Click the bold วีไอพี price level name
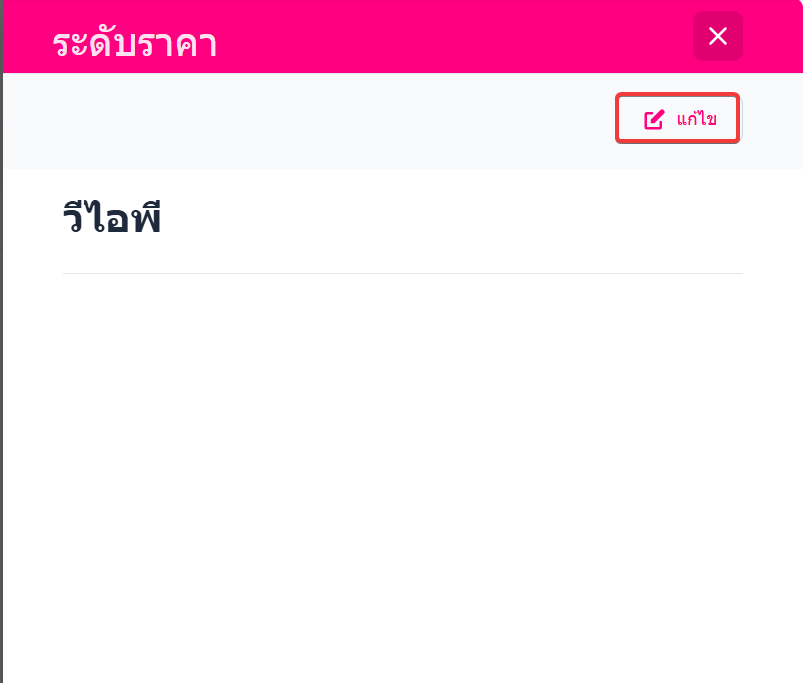 click(x=112, y=219)
